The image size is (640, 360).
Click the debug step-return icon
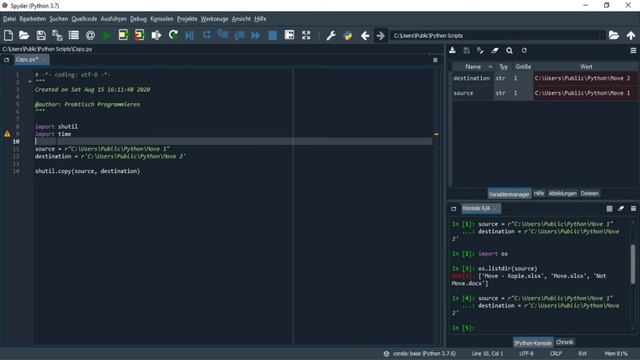240,36
